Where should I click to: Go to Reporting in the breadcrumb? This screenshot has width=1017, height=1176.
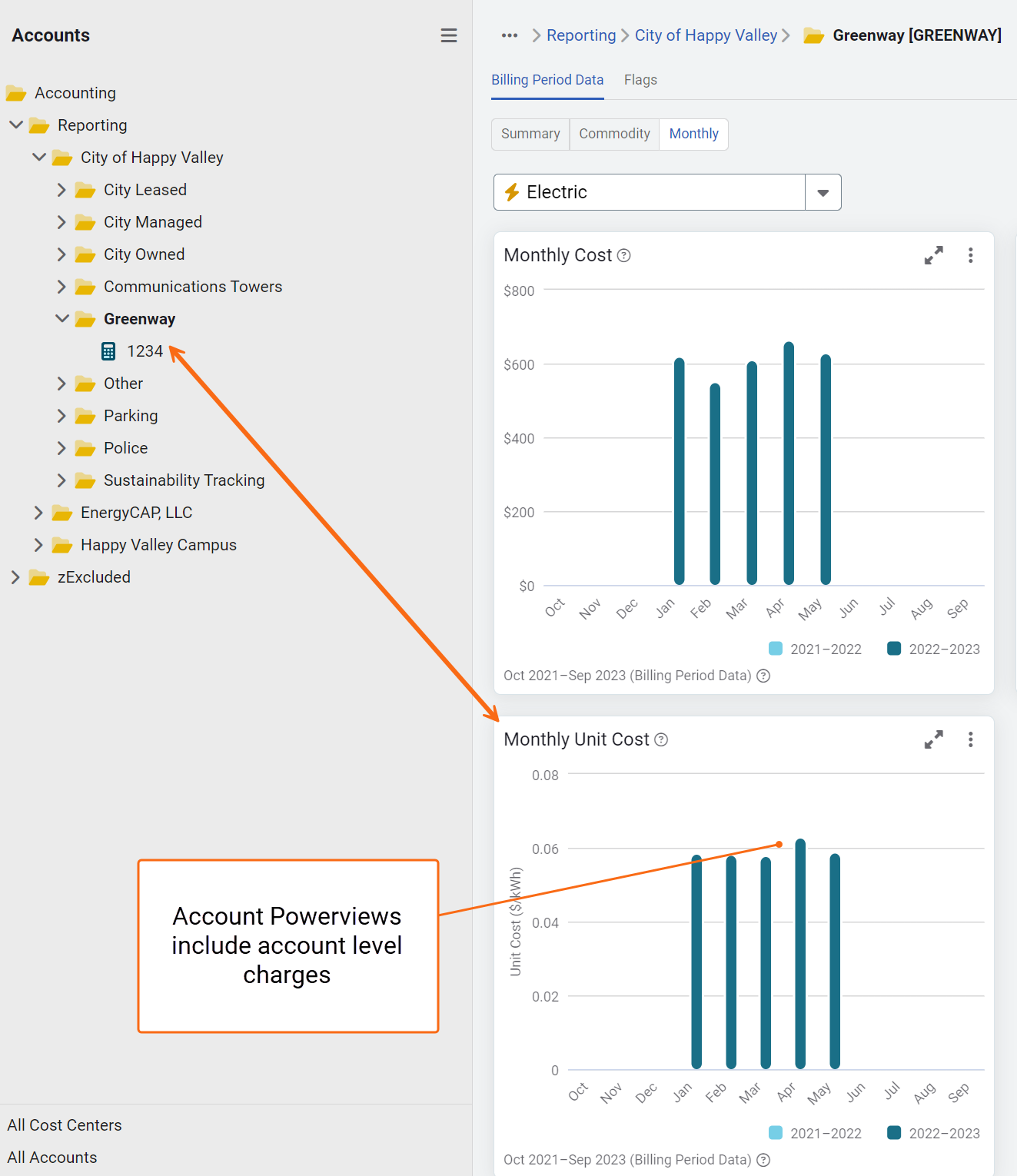581,35
